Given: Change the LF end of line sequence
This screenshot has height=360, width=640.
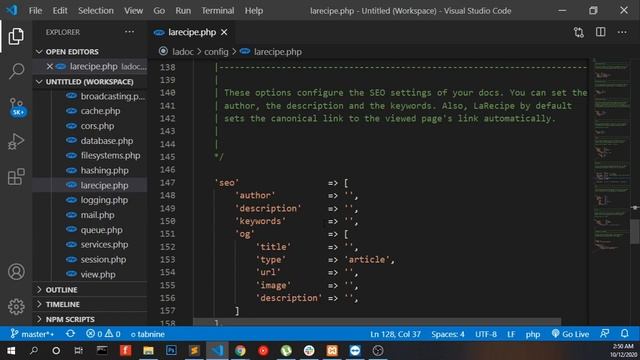Looking at the screenshot, I should point(511,334).
